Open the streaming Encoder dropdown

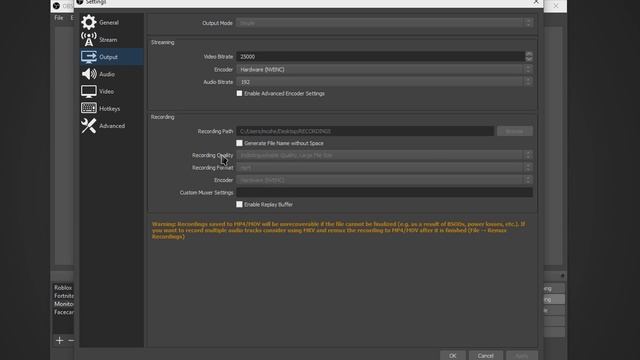(384, 69)
